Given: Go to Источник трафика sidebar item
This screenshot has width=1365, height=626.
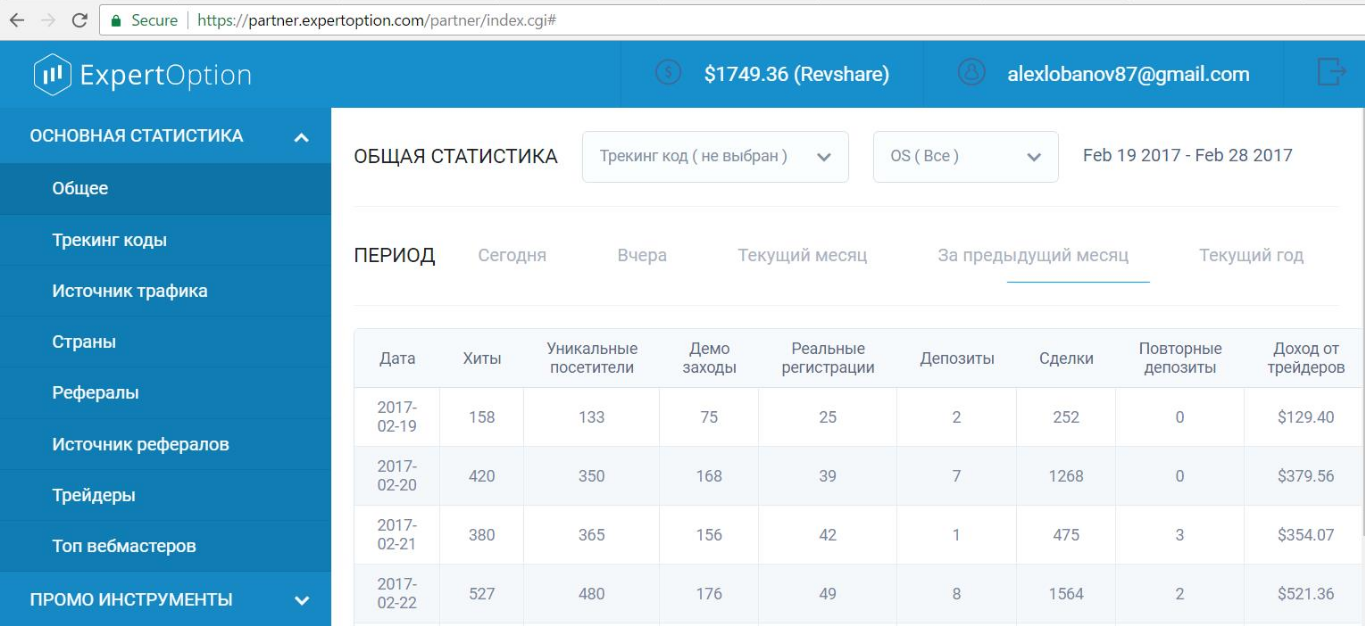Looking at the screenshot, I should click(x=130, y=291).
